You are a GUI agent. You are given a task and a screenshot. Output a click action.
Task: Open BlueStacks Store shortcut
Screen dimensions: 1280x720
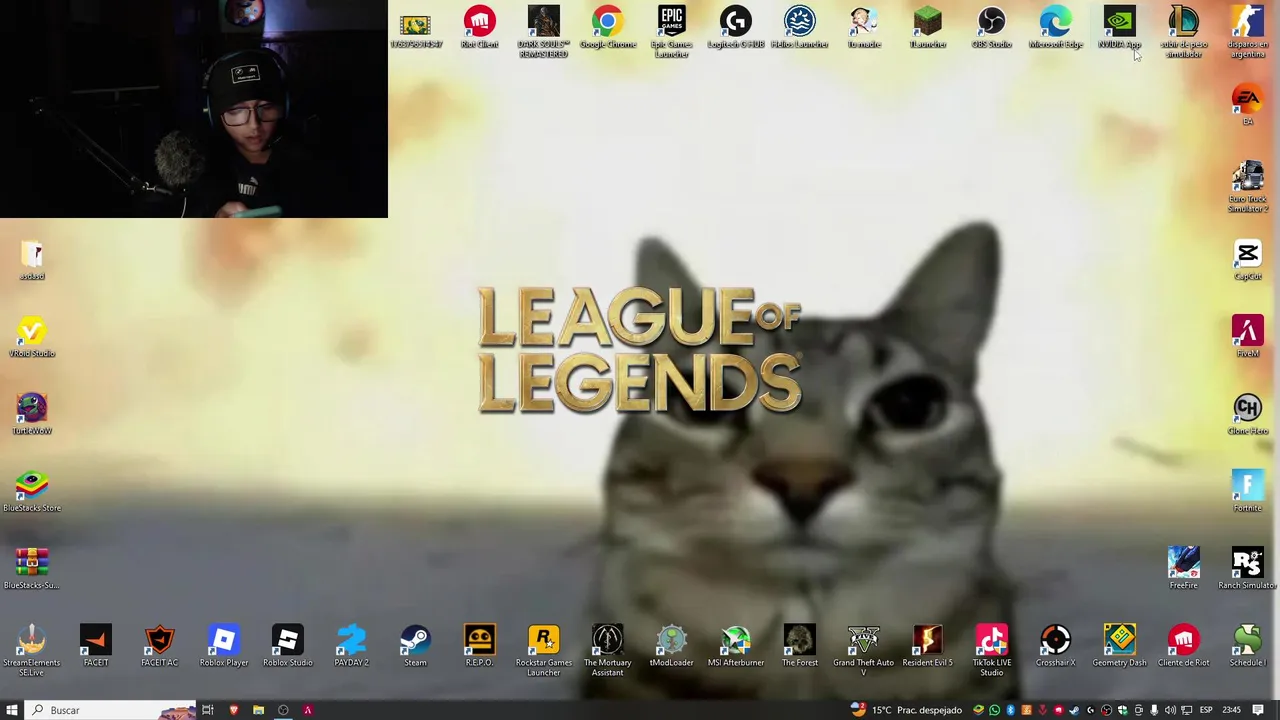32,490
